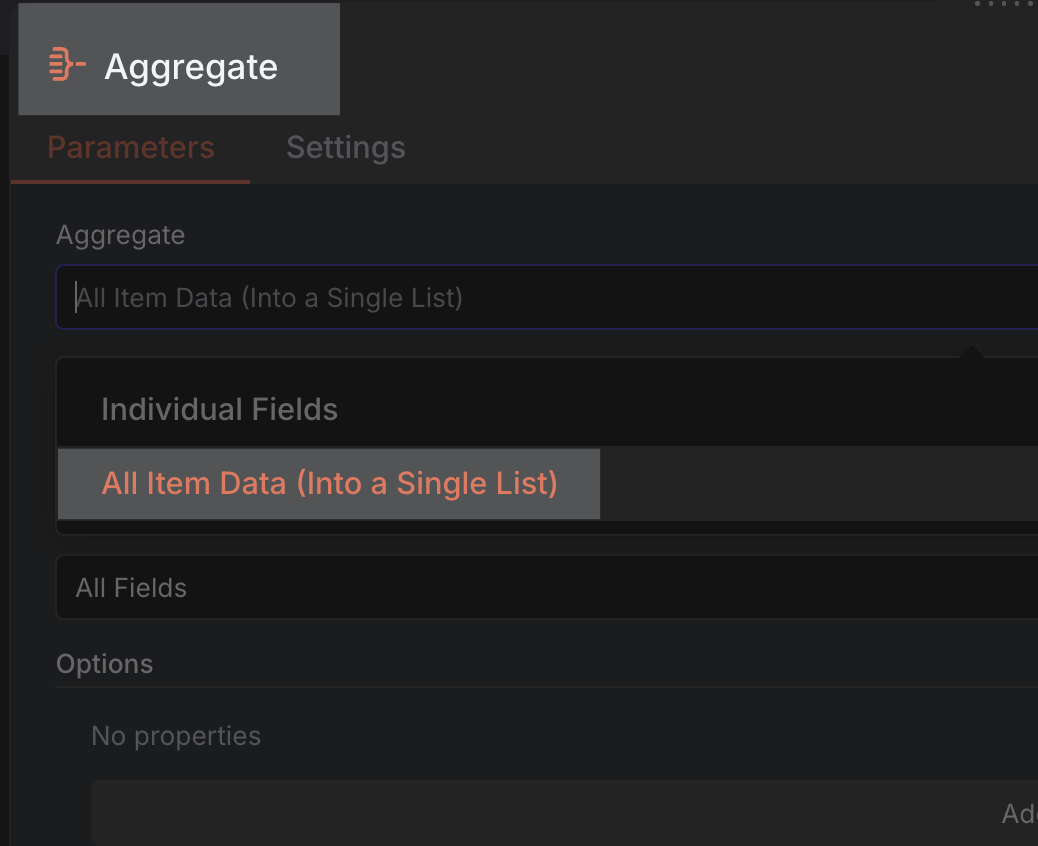The image size is (1038, 846).
Task: Click the orange Aggregate node icon
Action: point(67,64)
